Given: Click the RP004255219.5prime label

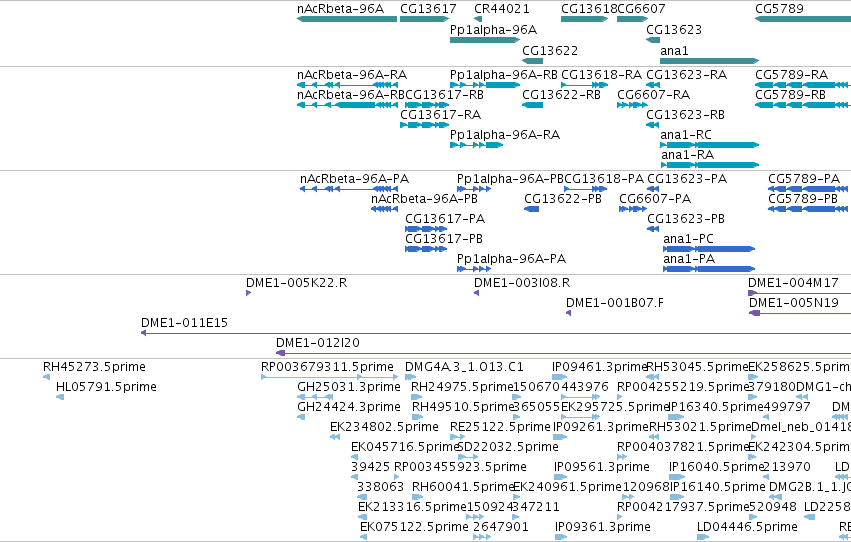Looking at the screenshot, I should 683,387.
